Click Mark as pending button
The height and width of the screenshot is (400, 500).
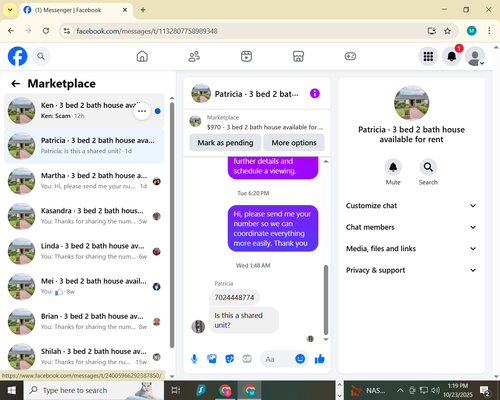click(x=225, y=143)
